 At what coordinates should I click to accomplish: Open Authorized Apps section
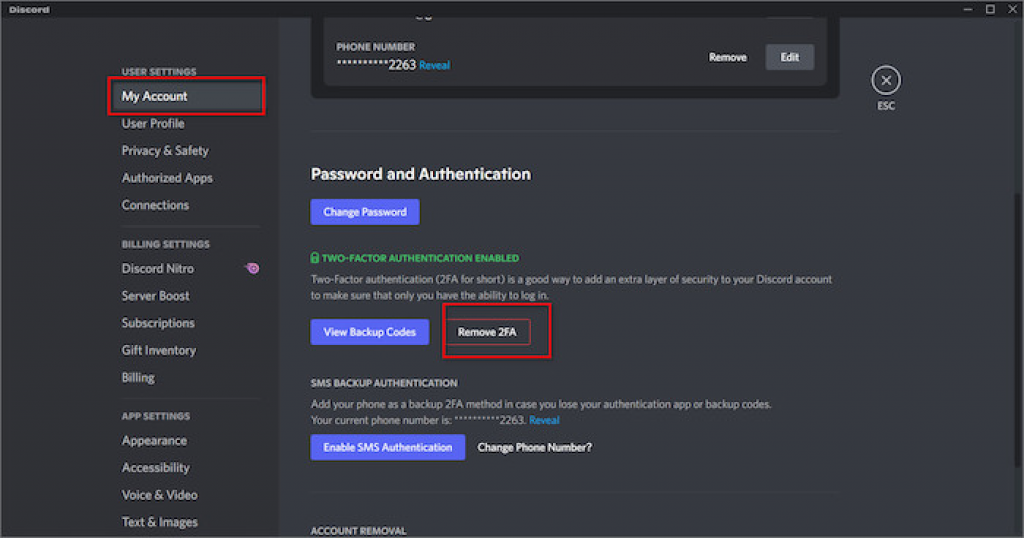tap(167, 178)
